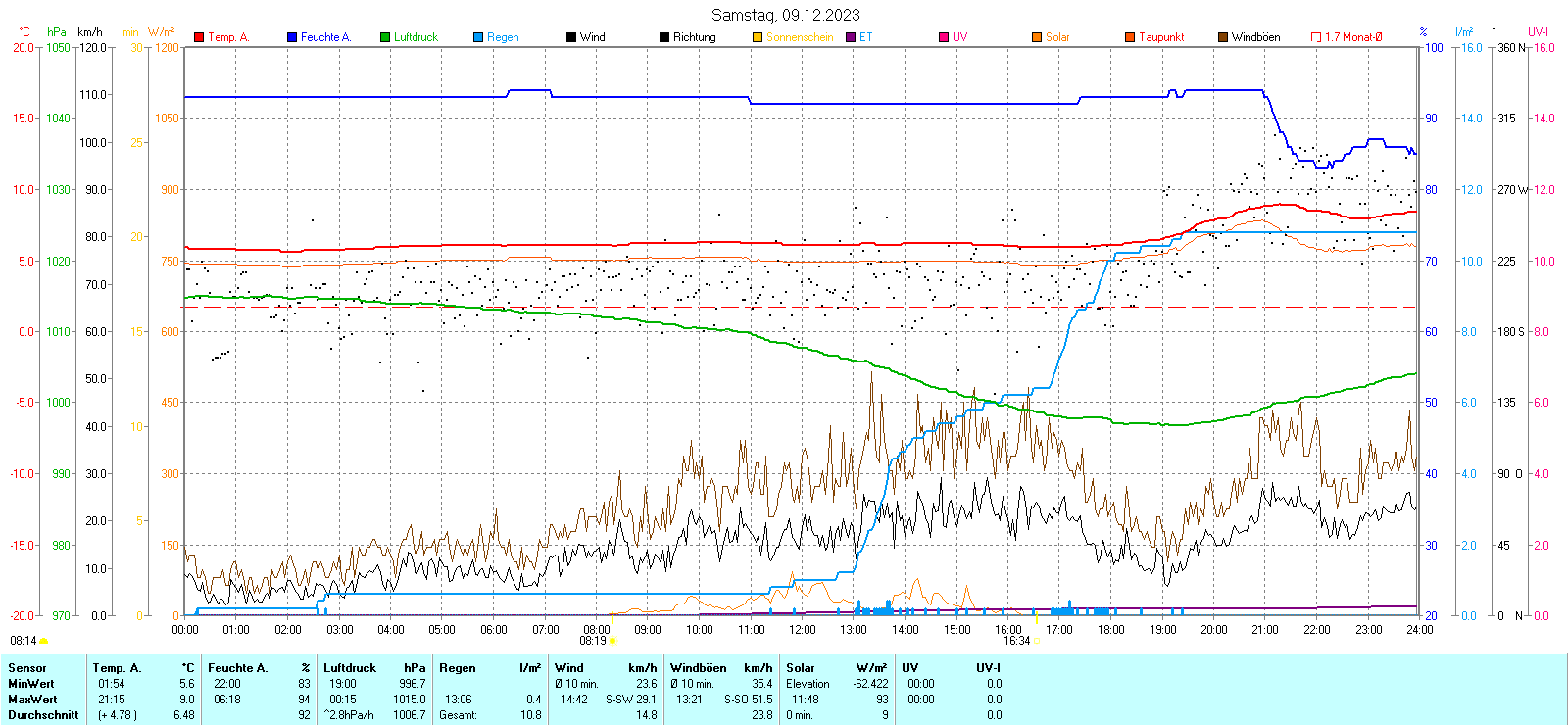The height and width of the screenshot is (725, 1568).
Task: Click the purple ET legend square
Action: (851, 37)
